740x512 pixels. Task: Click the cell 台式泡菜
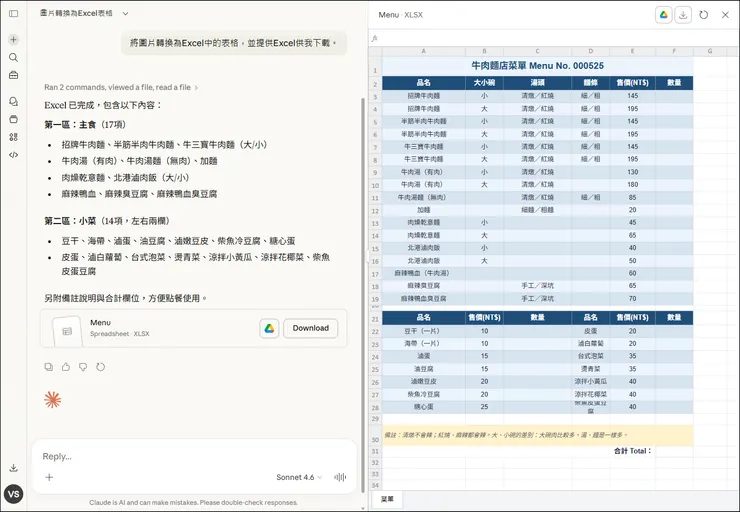coord(590,356)
